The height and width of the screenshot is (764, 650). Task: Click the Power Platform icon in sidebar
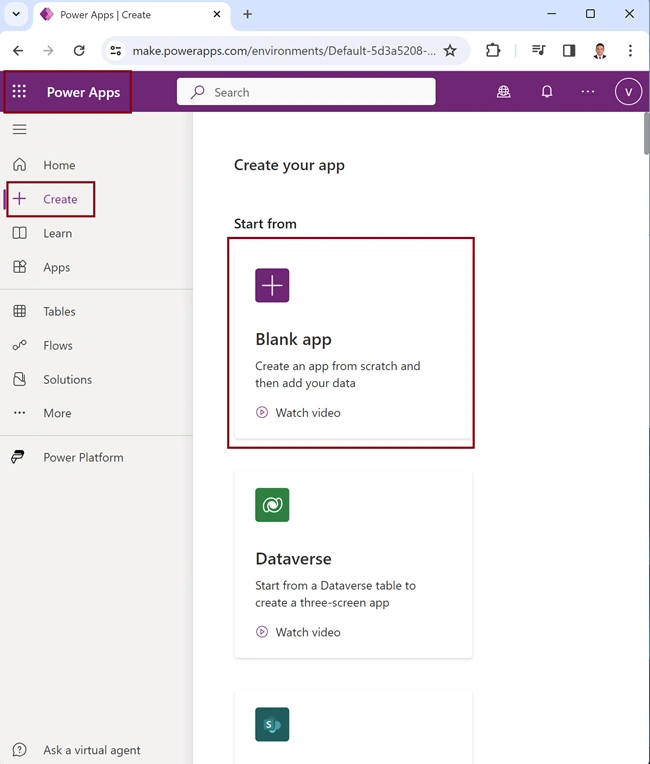18,457
